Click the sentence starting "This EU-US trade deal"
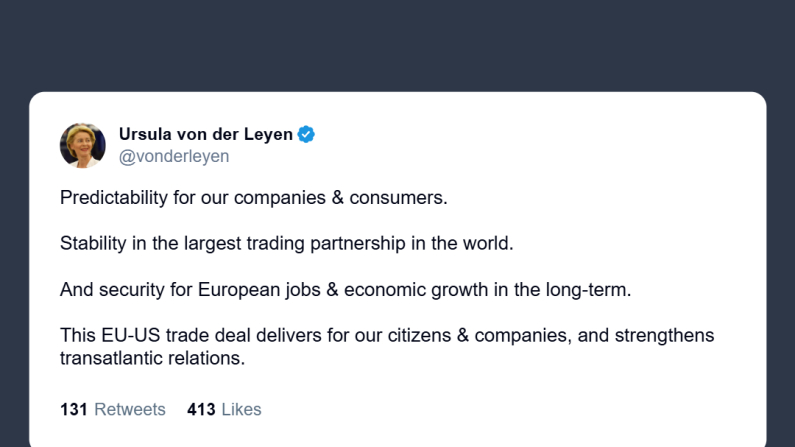The width and height of the screenshot is (795, 447). tap(387, 335)
